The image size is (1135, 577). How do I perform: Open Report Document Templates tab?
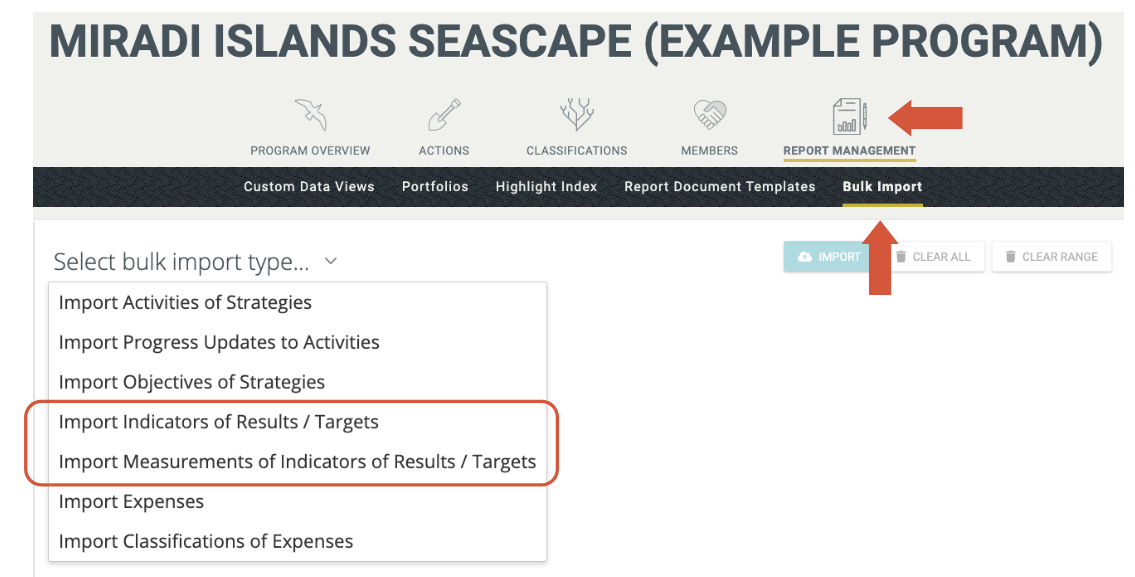tap(720, 187)
